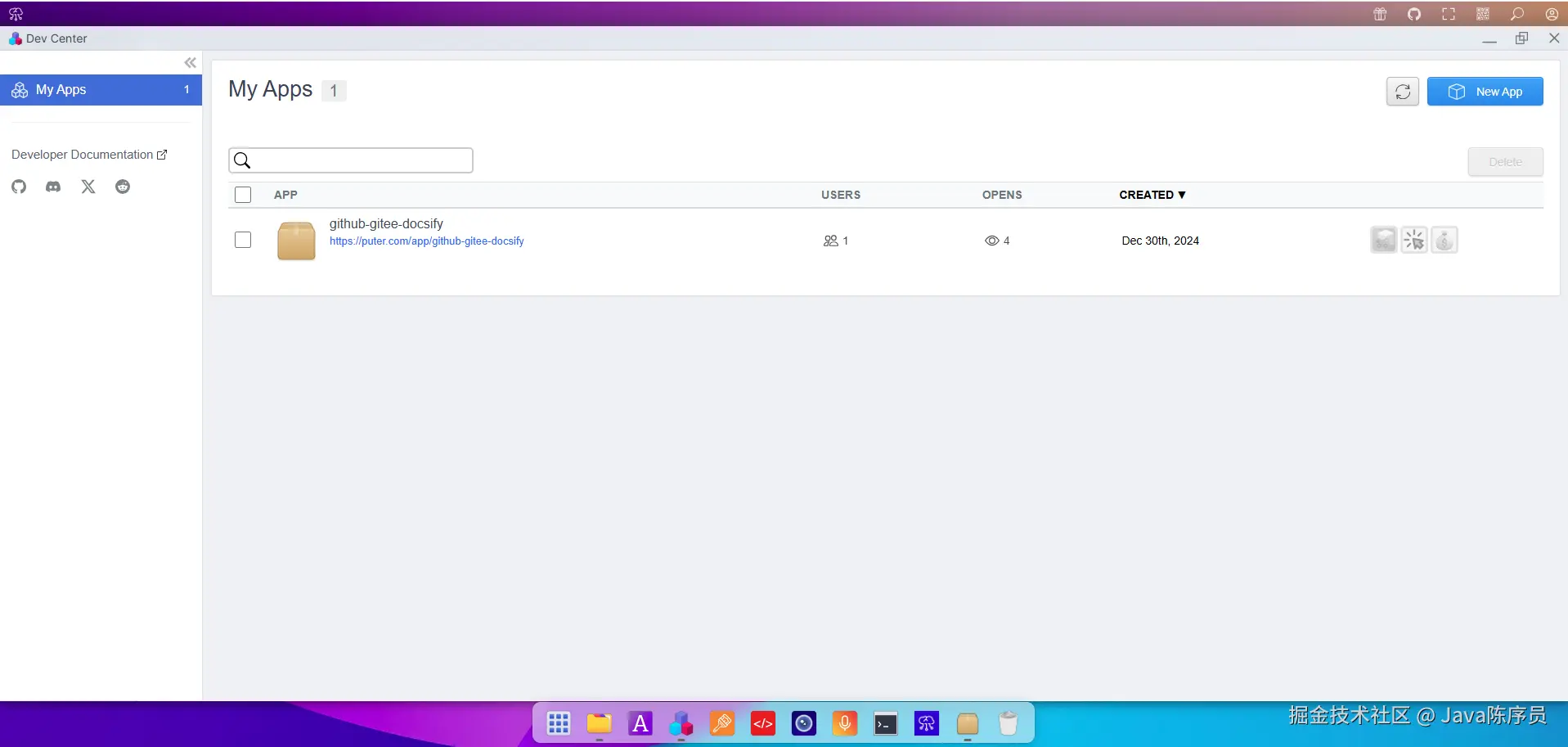
Task: Click the My Apps count badge 1 in heading
Action: tap(334, 91)
